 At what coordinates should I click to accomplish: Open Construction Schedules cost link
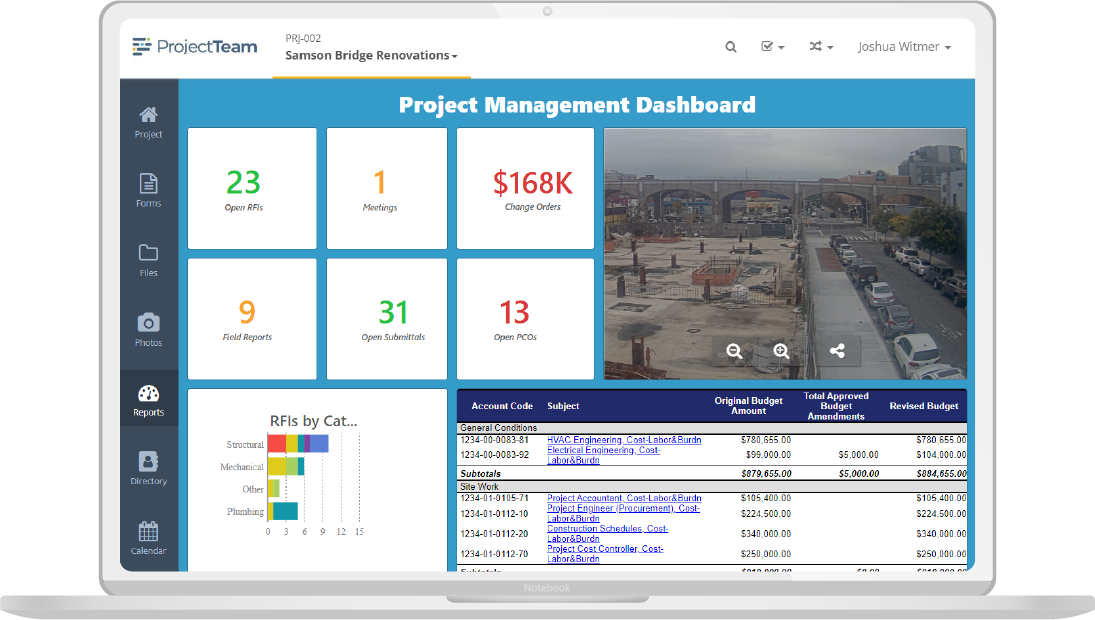point(607,533)
